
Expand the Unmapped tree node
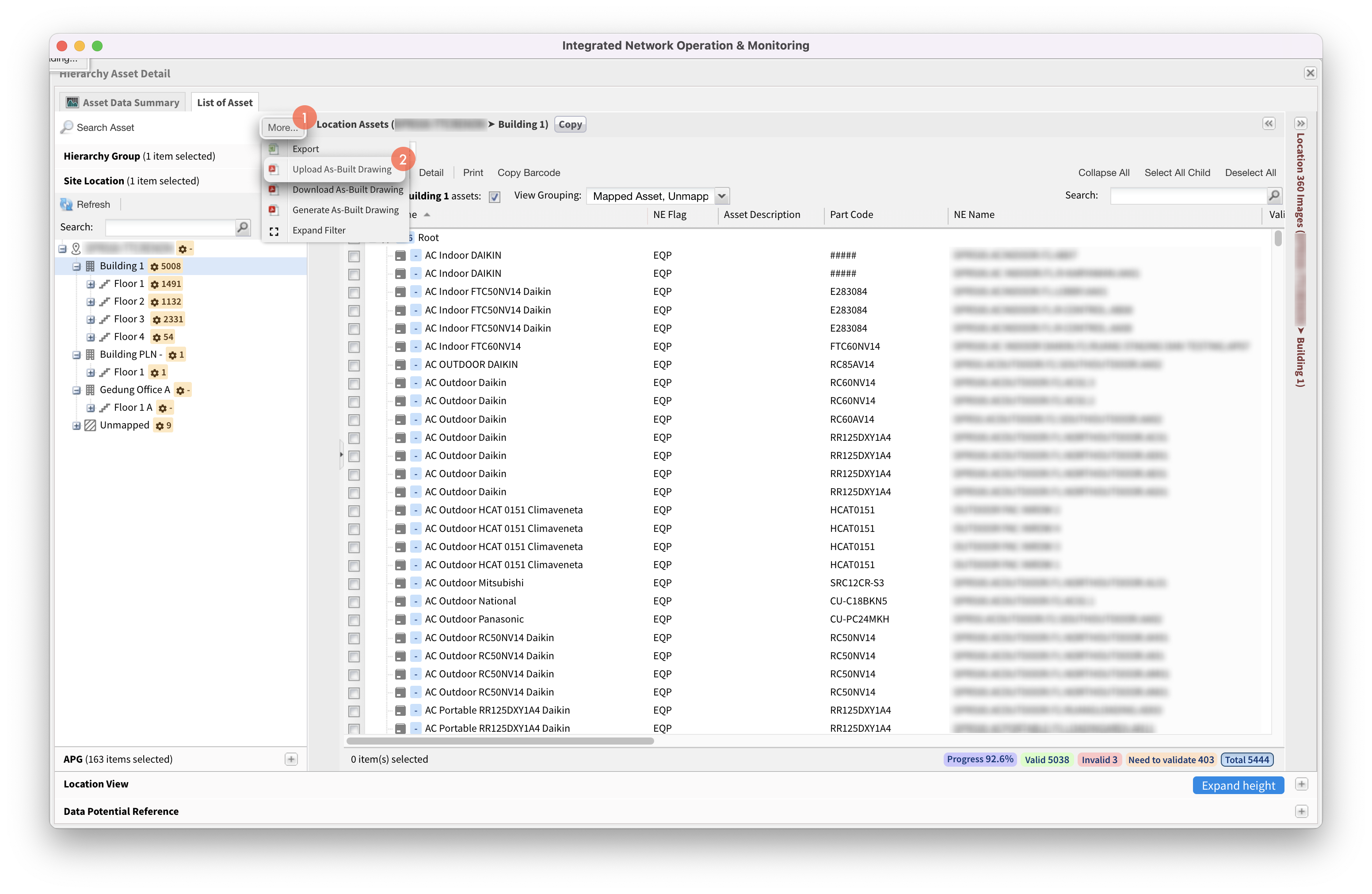76,426
